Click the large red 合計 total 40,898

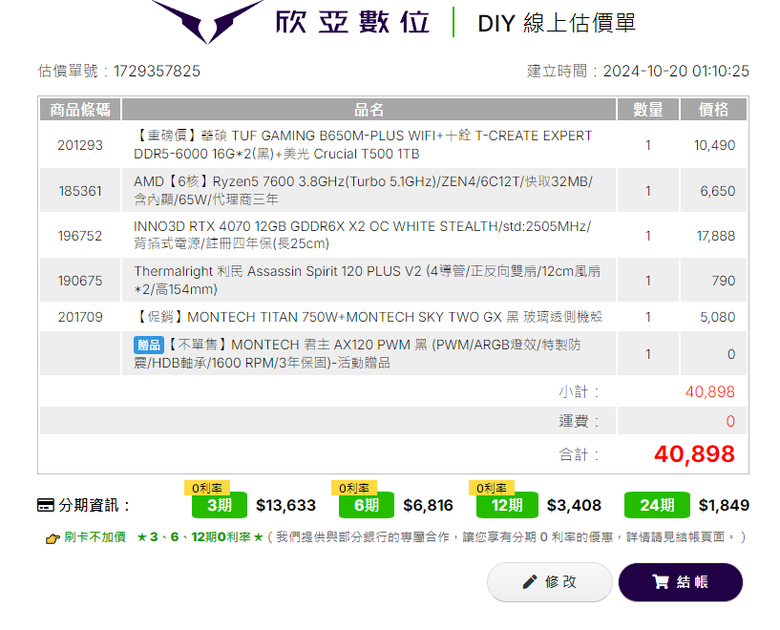(694, 454)
